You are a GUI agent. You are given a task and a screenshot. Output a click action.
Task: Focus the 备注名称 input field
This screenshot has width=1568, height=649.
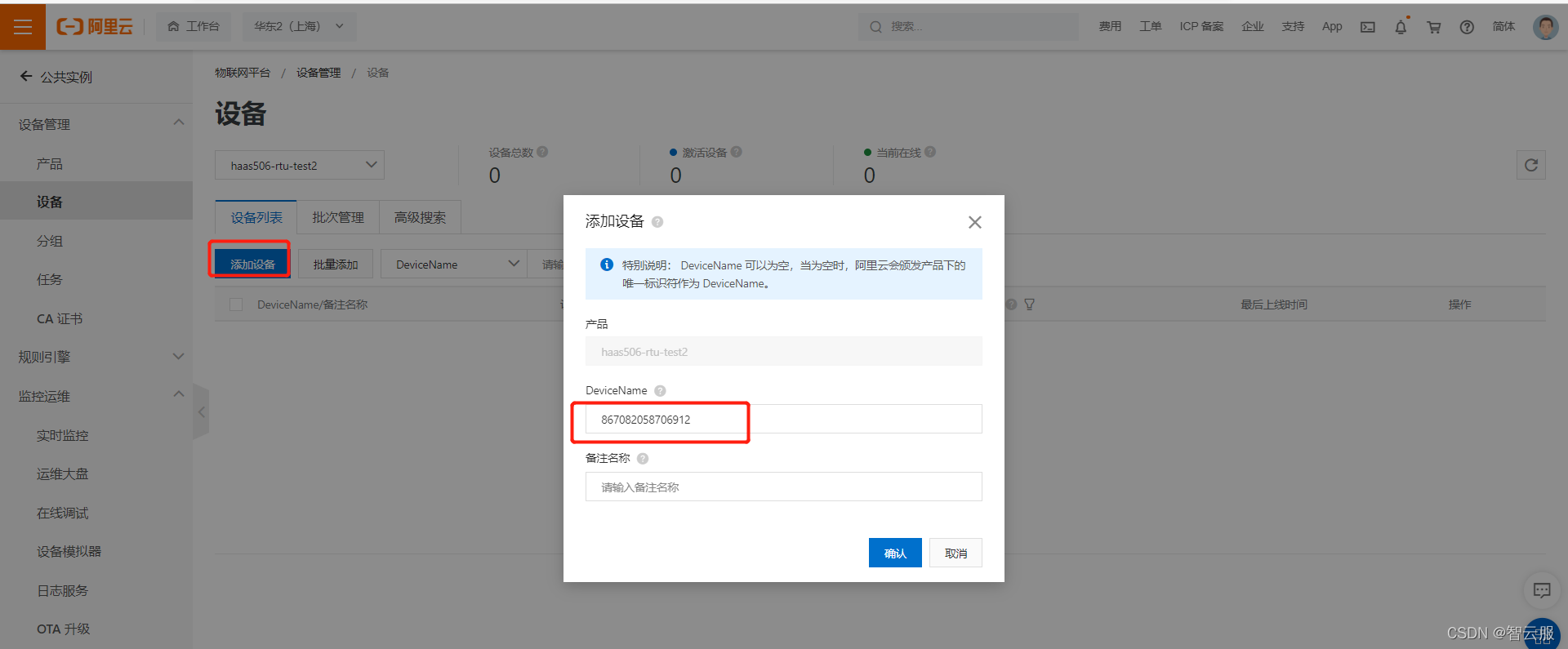(x=783, y=487)
